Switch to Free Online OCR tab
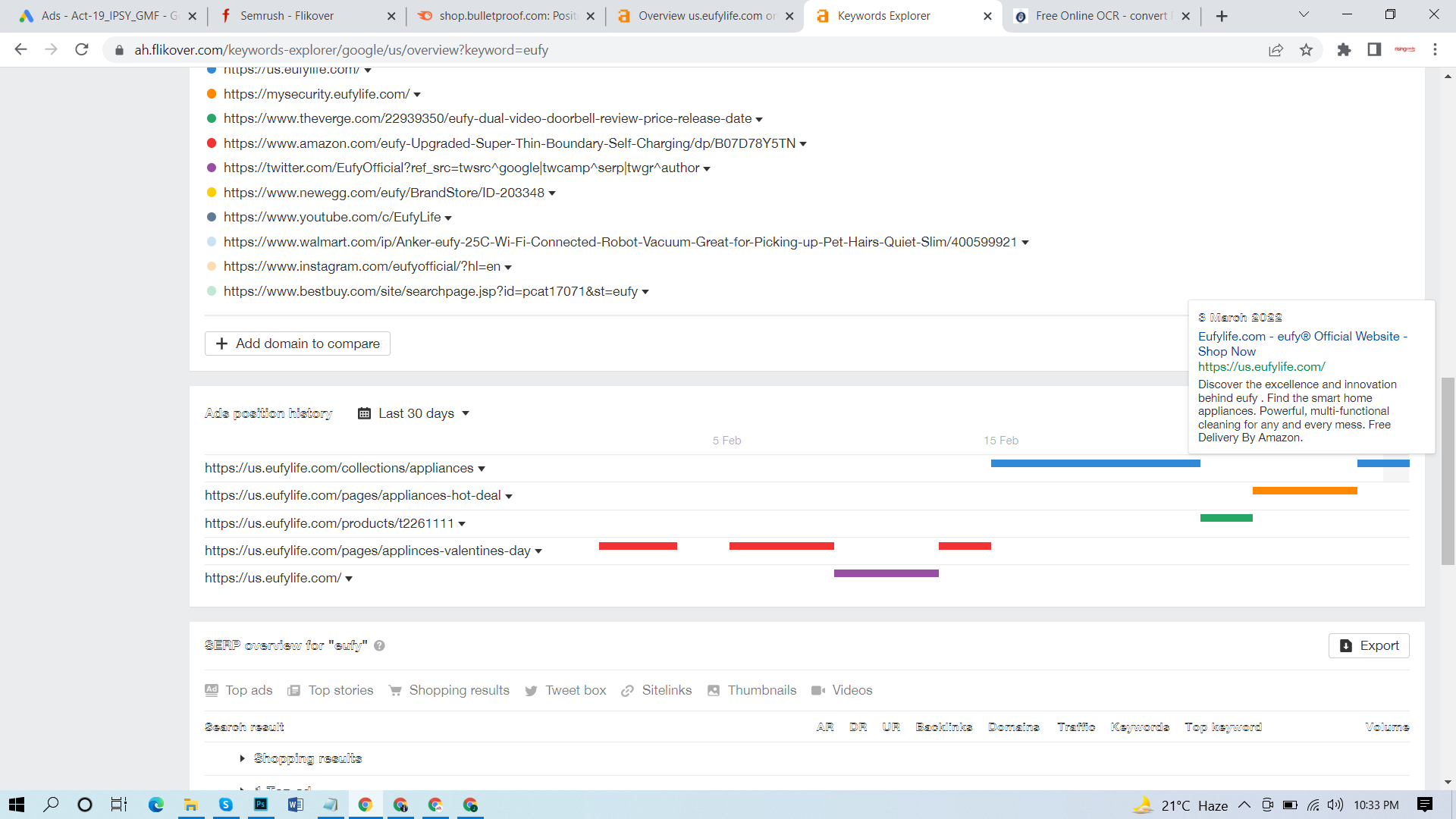 click(1100, 16)
